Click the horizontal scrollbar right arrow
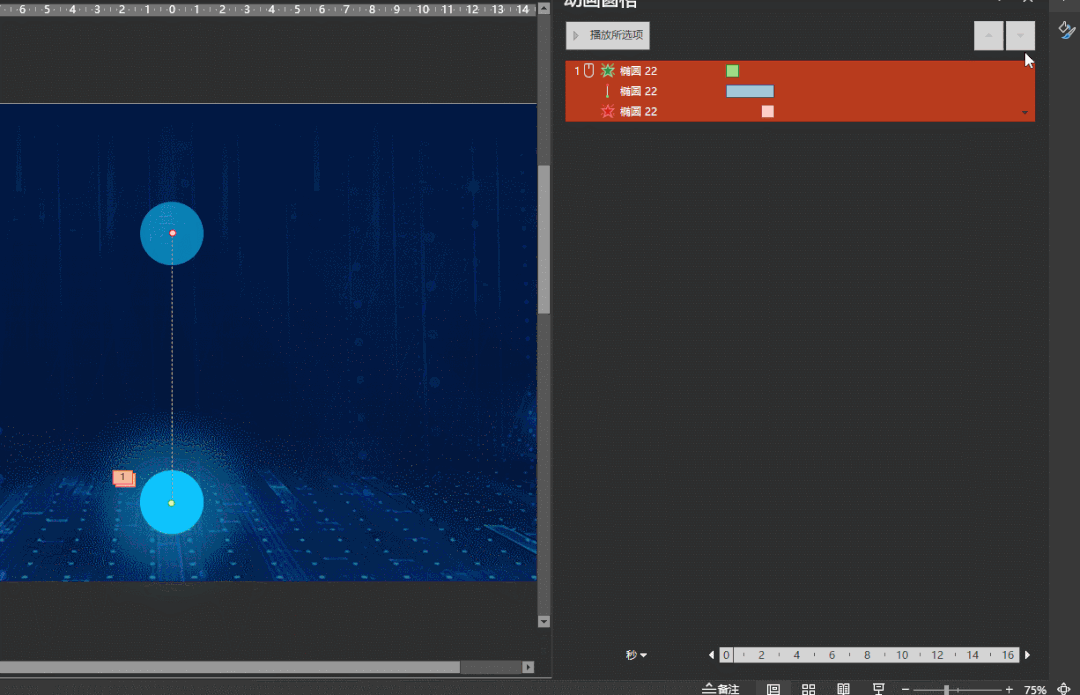Viewport: 1080px width, 695px height. [528, 667]
